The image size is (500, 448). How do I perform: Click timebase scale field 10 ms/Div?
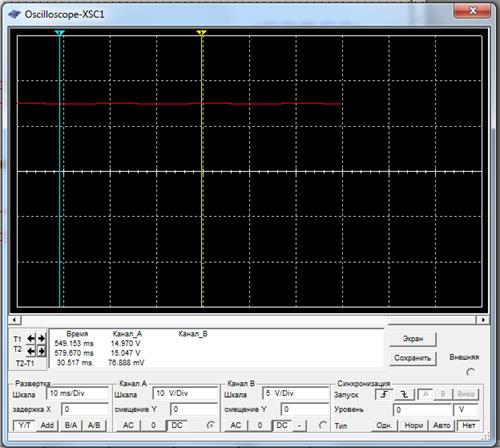77,393
